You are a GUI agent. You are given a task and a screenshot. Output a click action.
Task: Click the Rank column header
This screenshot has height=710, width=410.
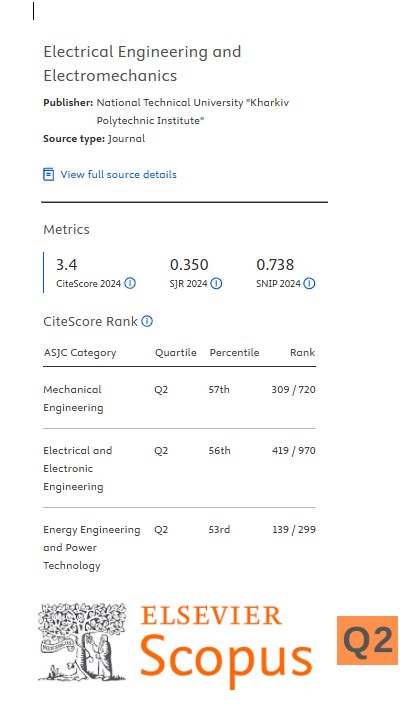(303, 352)
